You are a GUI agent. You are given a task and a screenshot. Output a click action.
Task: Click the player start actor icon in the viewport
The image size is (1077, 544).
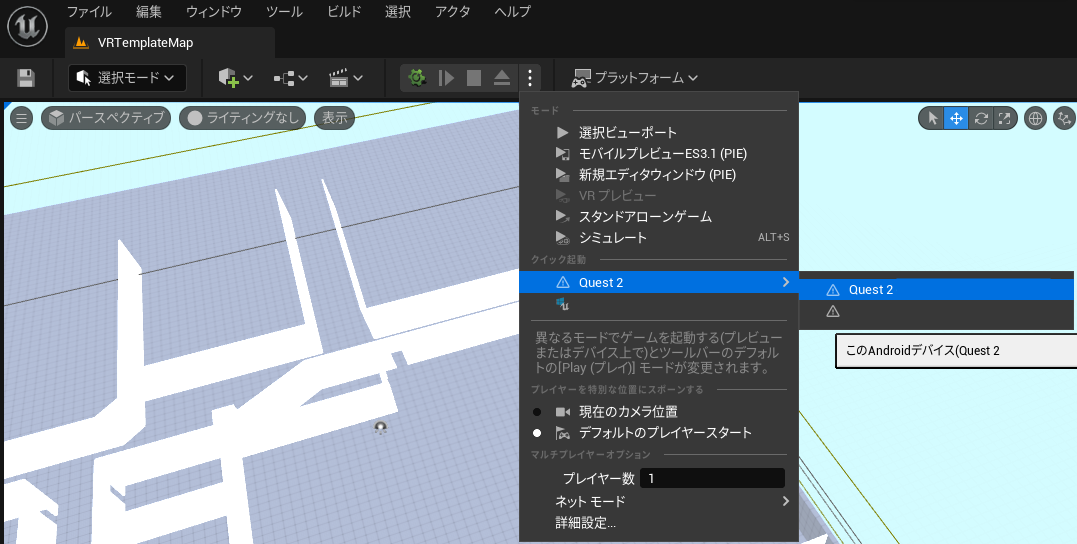point(381,428)
